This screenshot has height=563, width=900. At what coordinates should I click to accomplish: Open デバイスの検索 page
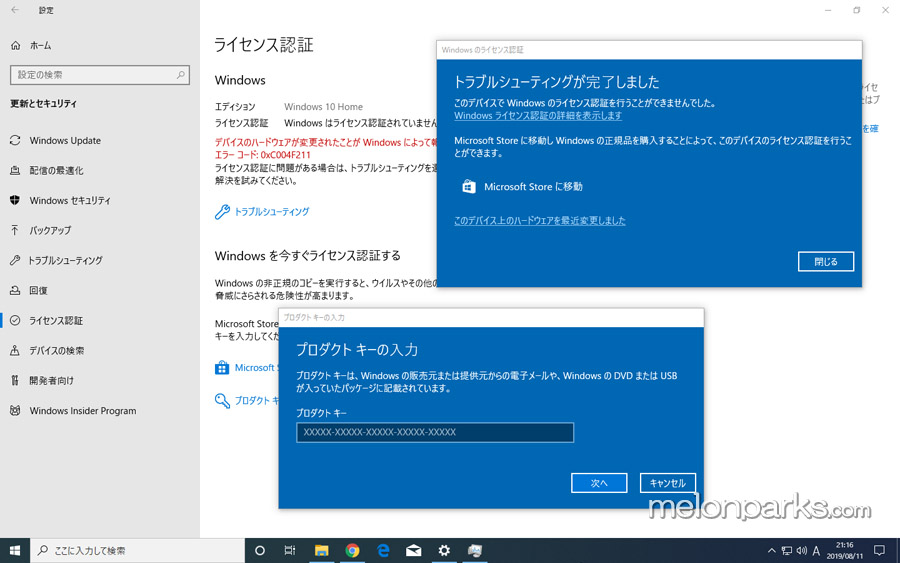[x=56, y=350]
